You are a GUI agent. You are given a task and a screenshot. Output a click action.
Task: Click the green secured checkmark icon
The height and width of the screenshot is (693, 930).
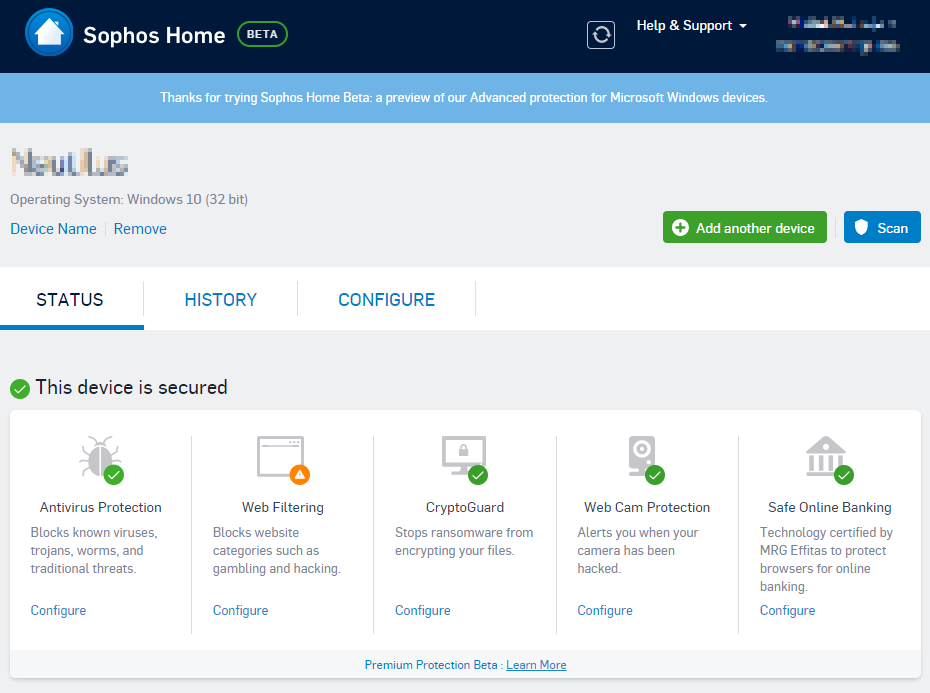[x=20, y=389]
